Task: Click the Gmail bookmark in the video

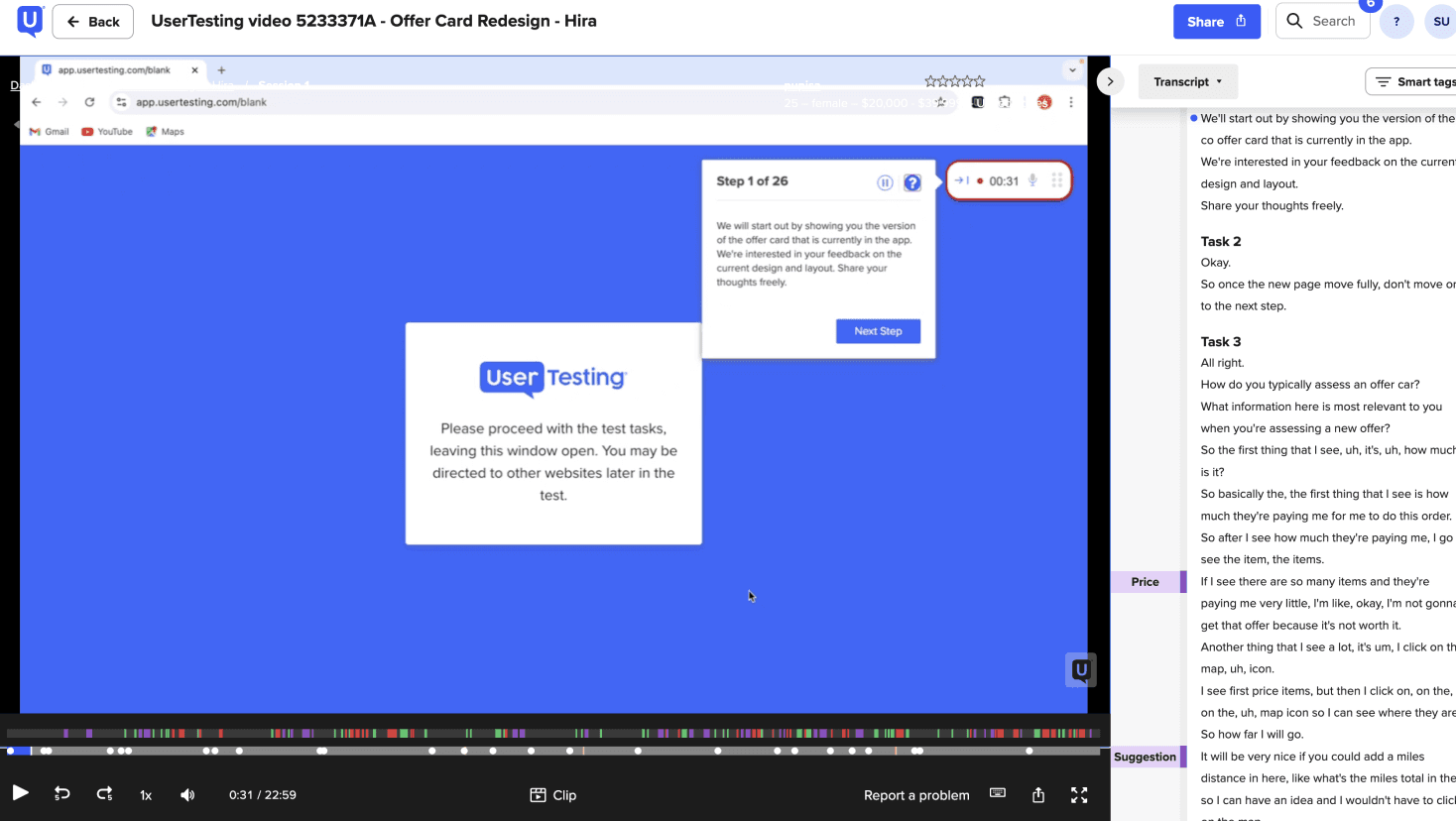Action: pyautogui.click(x=49, y=132)
